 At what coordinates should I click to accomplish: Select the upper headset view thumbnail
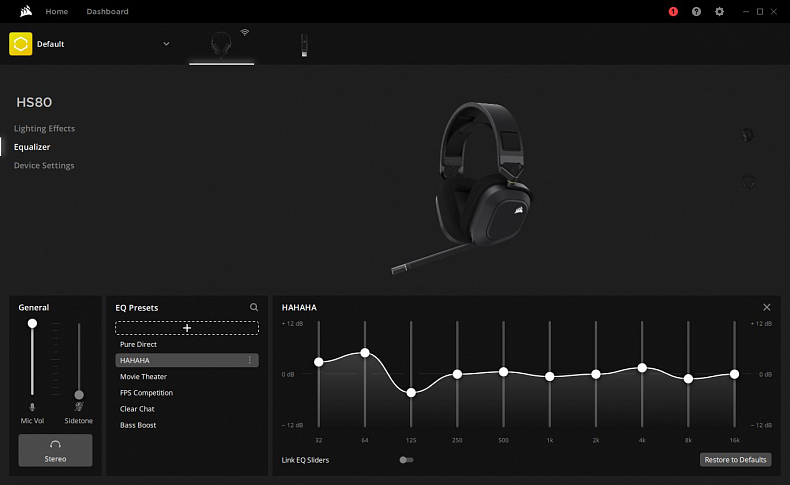click(748, 135)
